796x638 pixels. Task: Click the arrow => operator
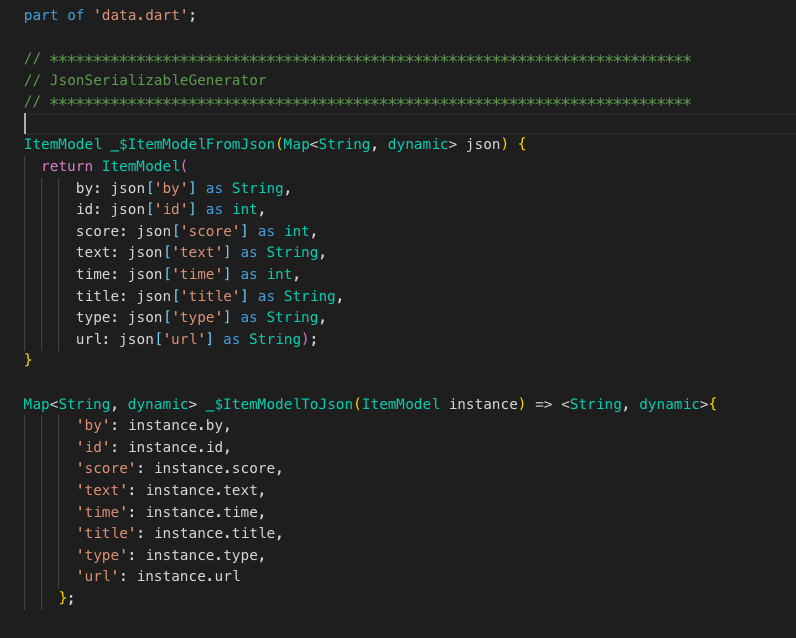pos(539,404)
